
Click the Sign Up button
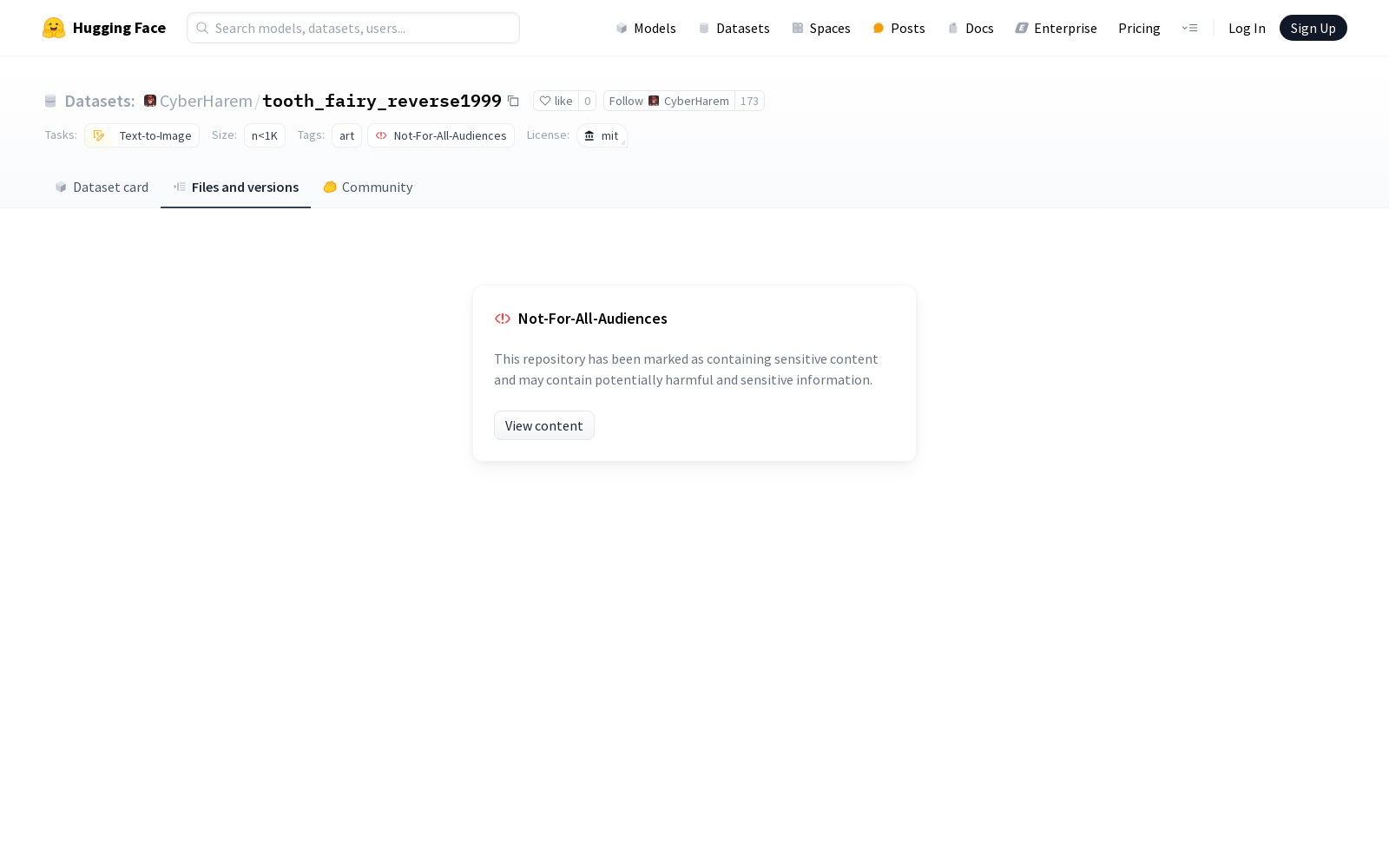point(1313,28)
